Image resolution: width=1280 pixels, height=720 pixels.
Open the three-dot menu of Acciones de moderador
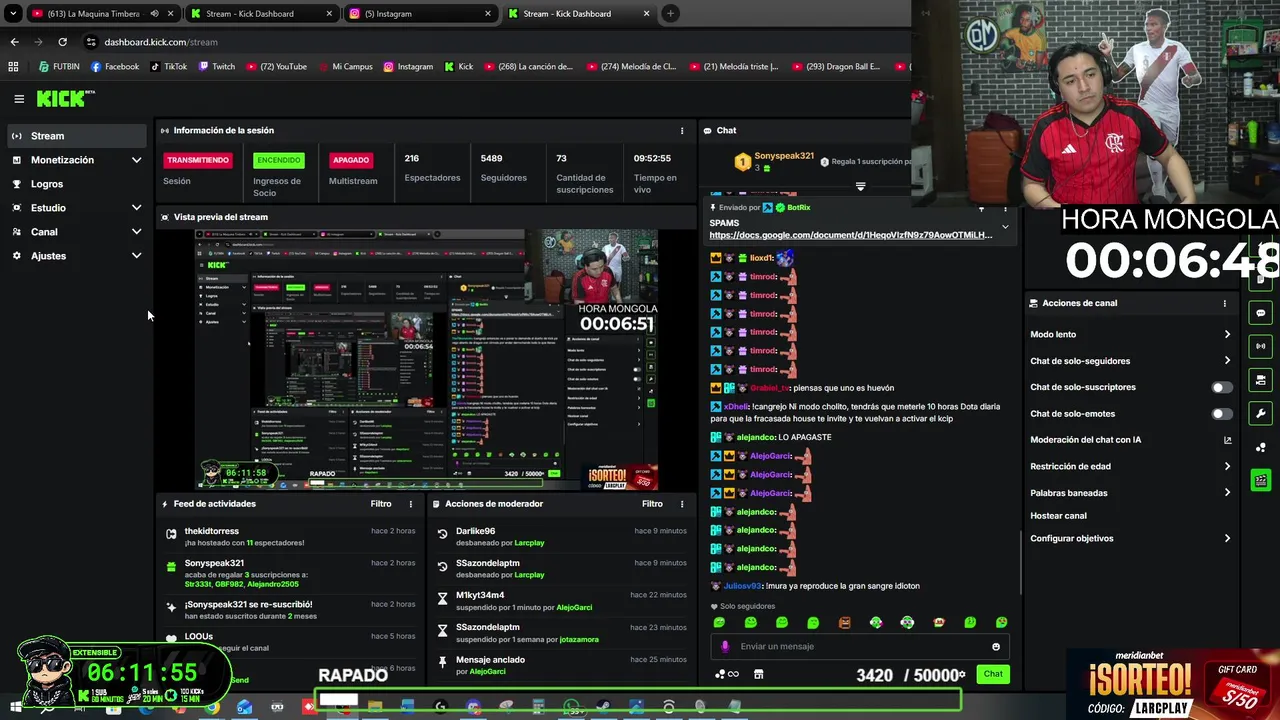[x=682, y=504]
